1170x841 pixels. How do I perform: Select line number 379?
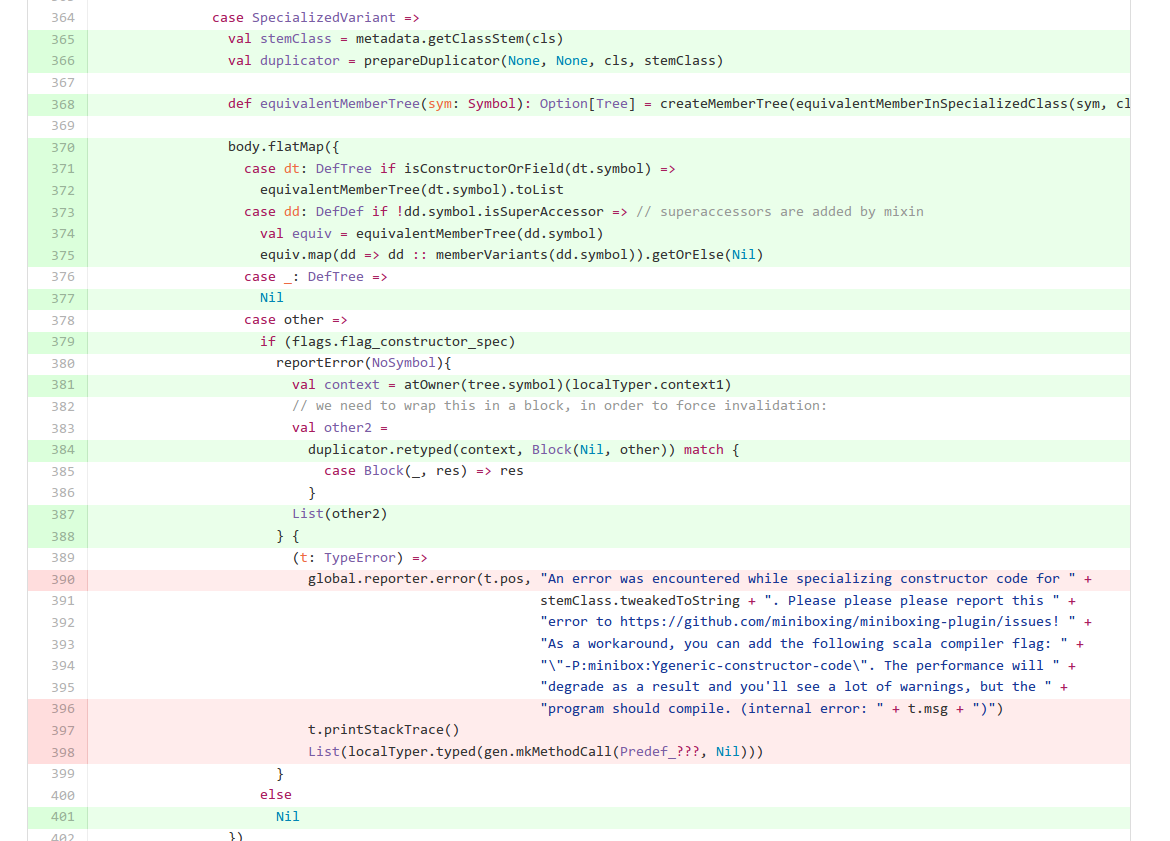[x=63, y=342]
